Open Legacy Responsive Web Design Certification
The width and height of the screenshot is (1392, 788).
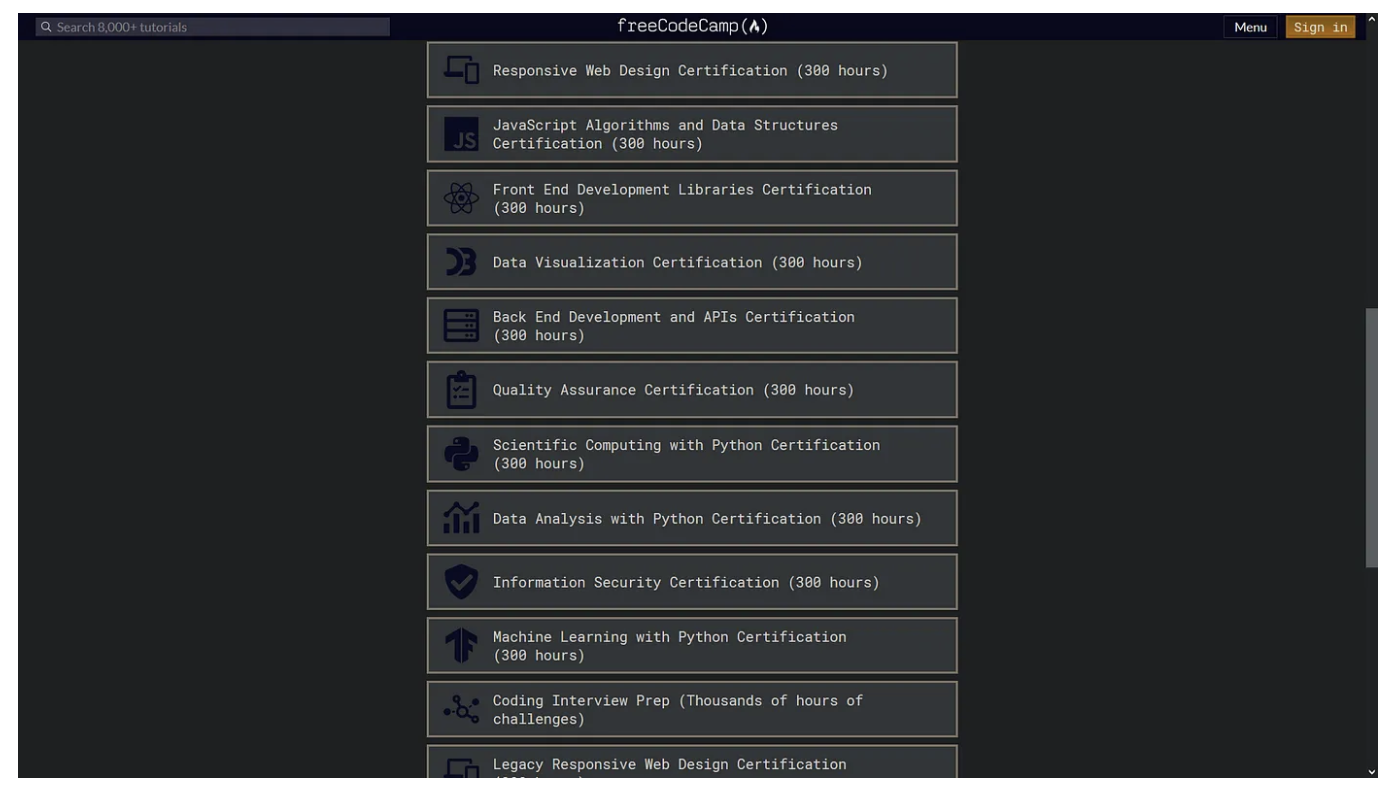[692, 762]
